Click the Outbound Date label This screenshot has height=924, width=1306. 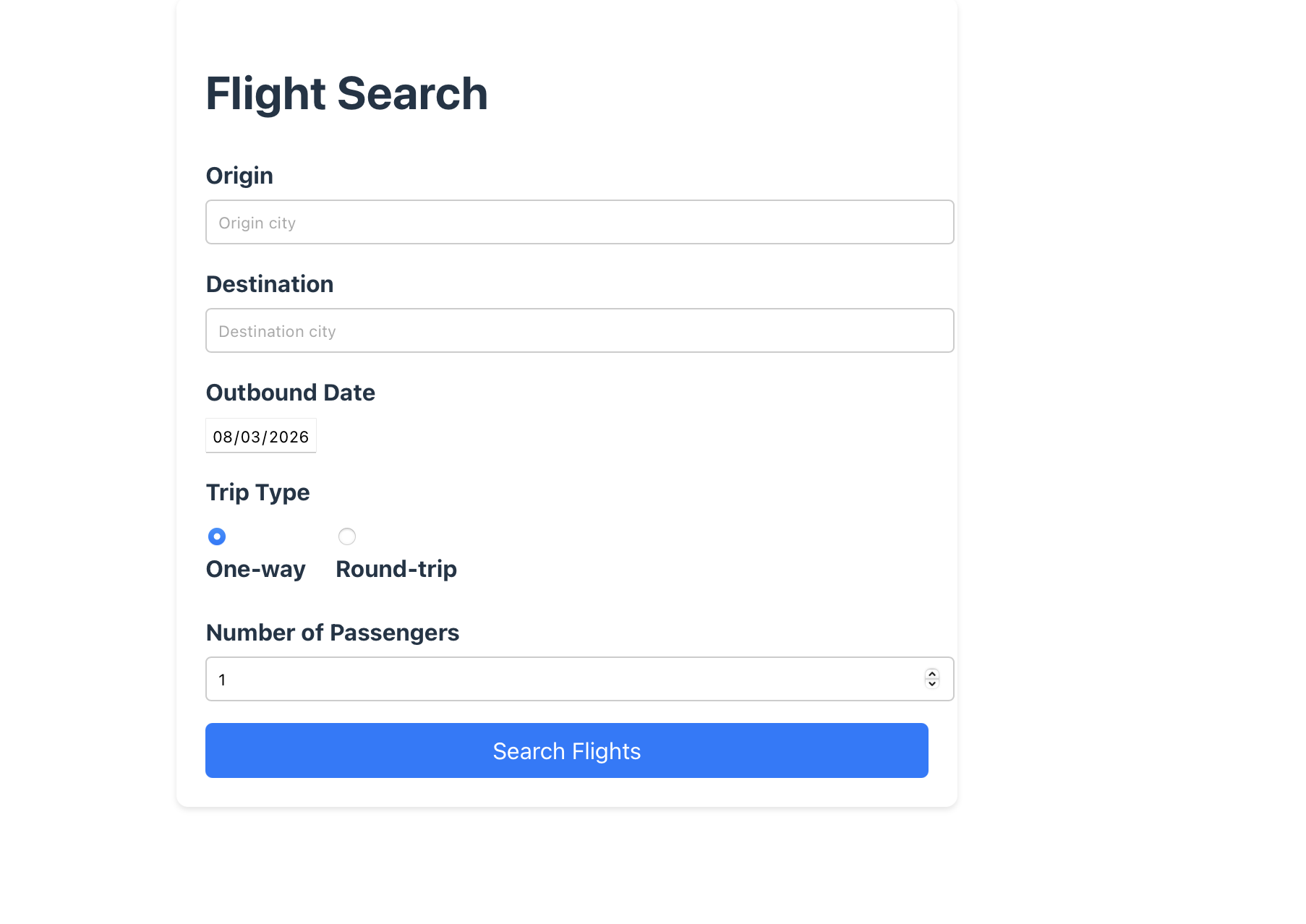[x=290, y=393]
